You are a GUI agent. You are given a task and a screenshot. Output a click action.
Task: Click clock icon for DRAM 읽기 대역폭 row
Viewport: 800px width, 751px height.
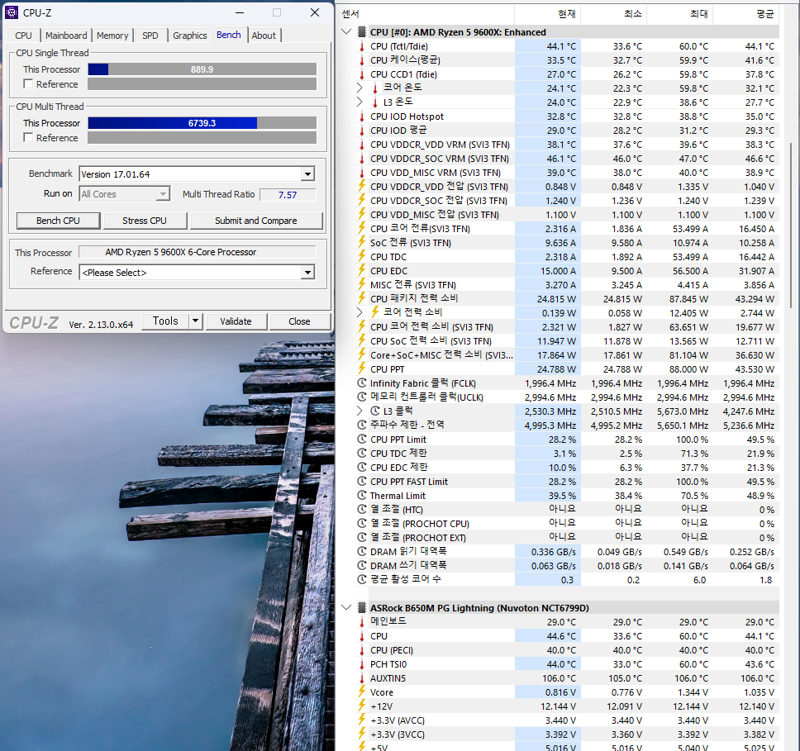pyautogui.click(x=362, y=552)
